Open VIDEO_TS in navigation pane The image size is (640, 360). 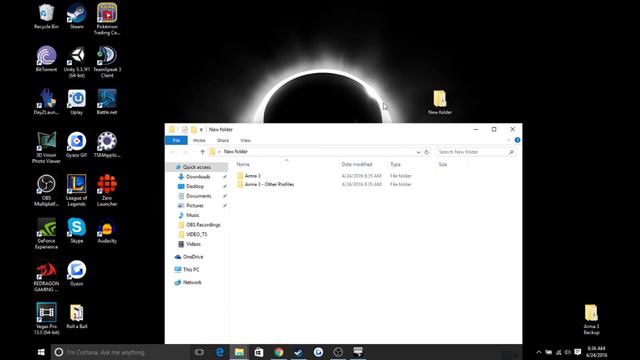coord(196,234)
